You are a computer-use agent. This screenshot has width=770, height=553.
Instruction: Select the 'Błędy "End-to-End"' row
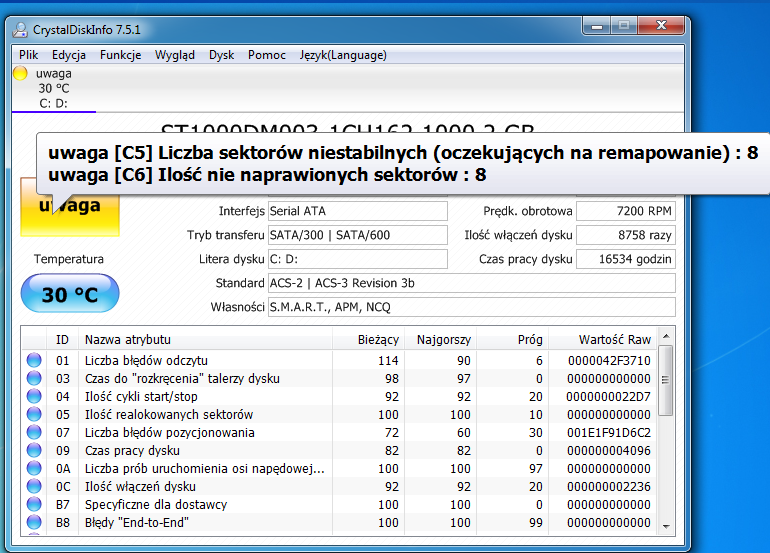340,522
